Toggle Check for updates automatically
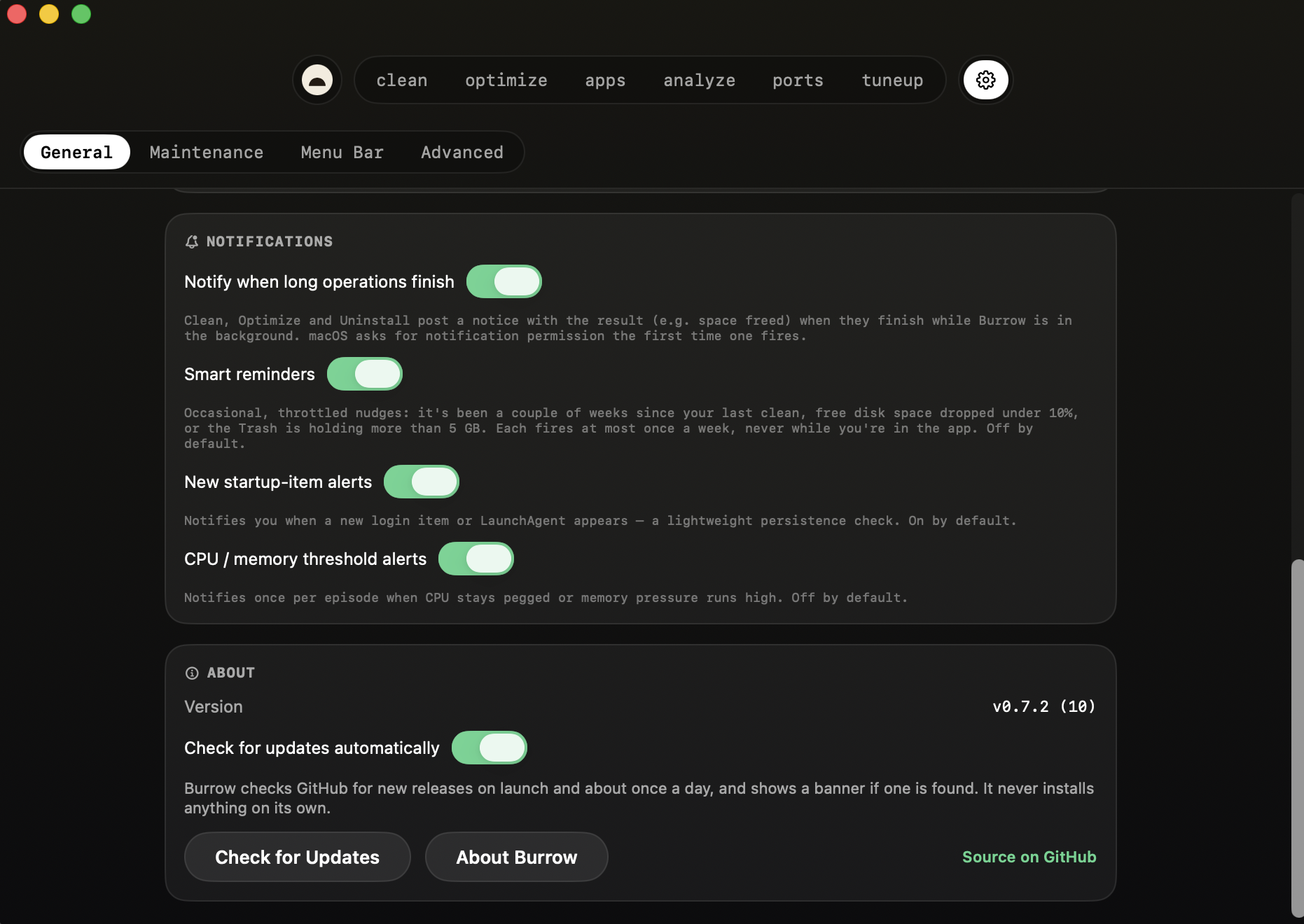Image resolution: width=1304 pixels, height=924 pixels. 490,748
